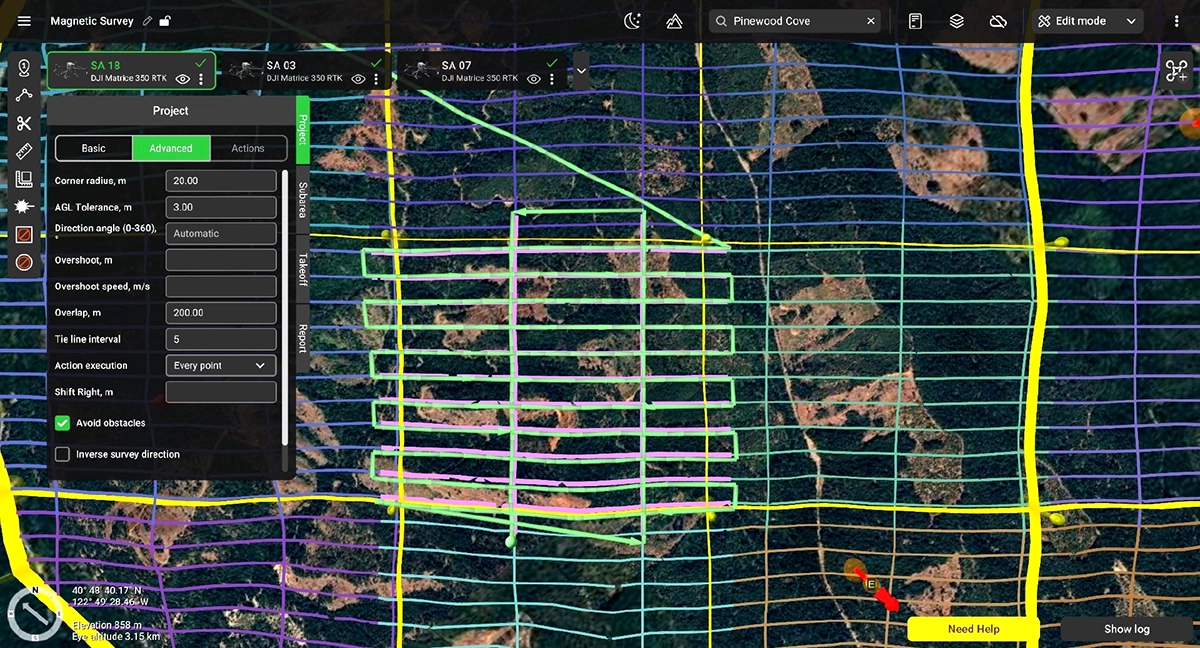Hide the SA 07 route

tap(534, 79)
